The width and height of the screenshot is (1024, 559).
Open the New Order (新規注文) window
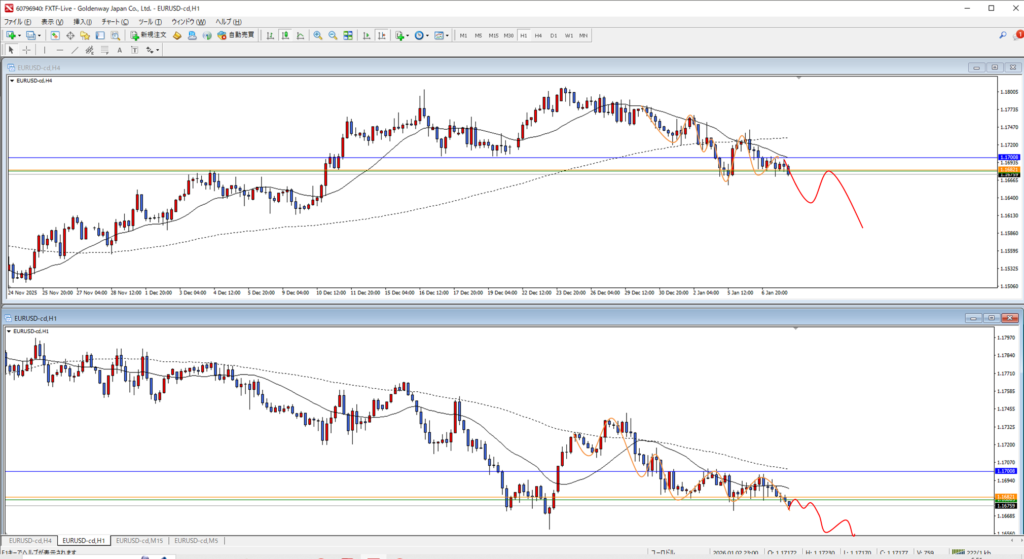147,35
